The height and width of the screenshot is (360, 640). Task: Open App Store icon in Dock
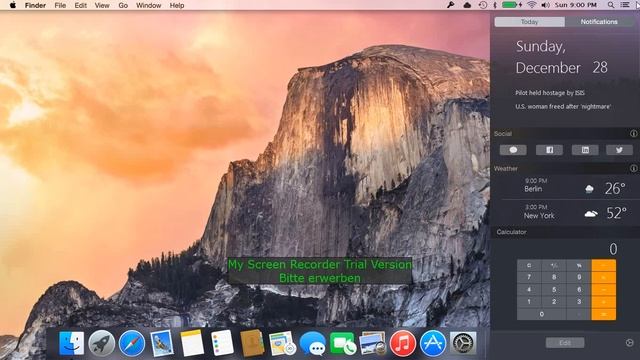coord(433,343)
